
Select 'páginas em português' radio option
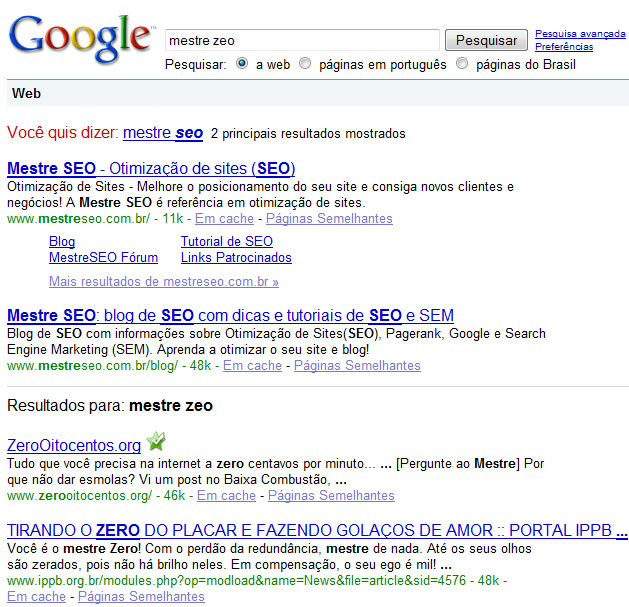tap(305, 64)
